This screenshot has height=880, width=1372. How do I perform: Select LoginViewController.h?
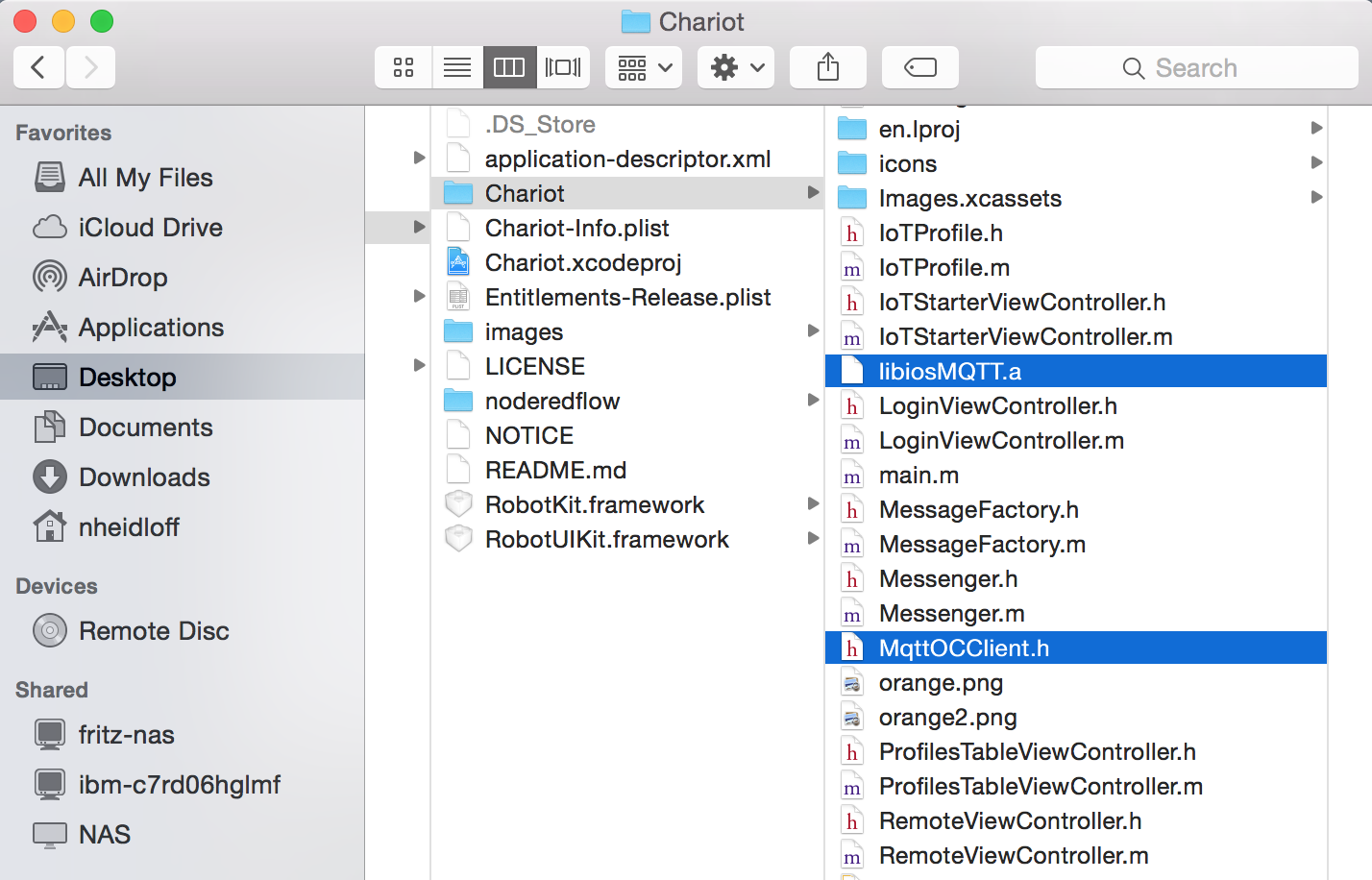pos(1076,405)
